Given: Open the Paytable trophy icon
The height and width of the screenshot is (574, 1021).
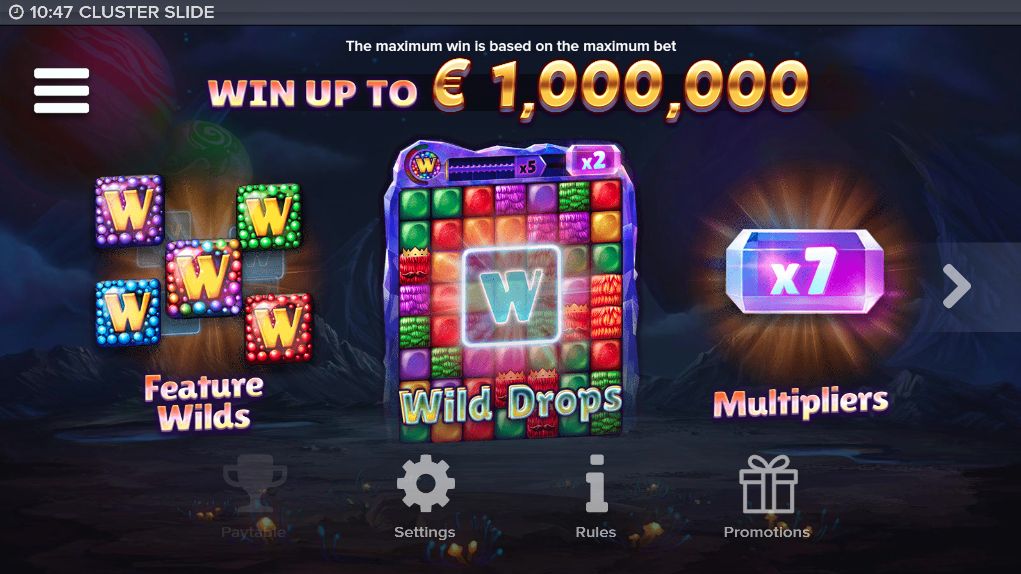Looking at the screenshot, I should [255, 484].
